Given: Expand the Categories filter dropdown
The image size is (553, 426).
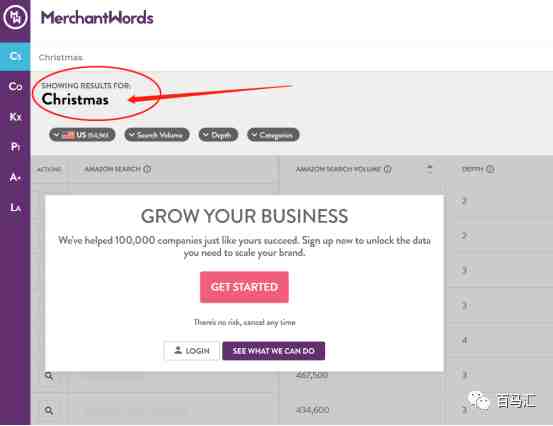Looking at the screenshot, I should point(273,135).
